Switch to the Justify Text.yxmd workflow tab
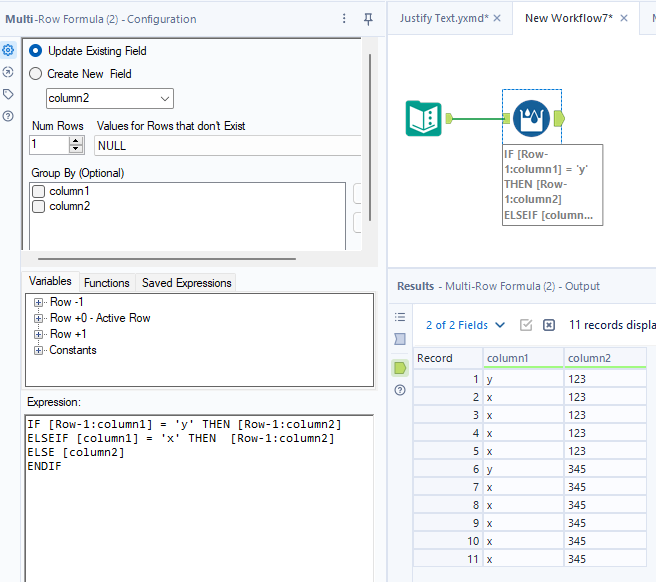This screenshot has width=656, height=582. click(x=444, y=18)
